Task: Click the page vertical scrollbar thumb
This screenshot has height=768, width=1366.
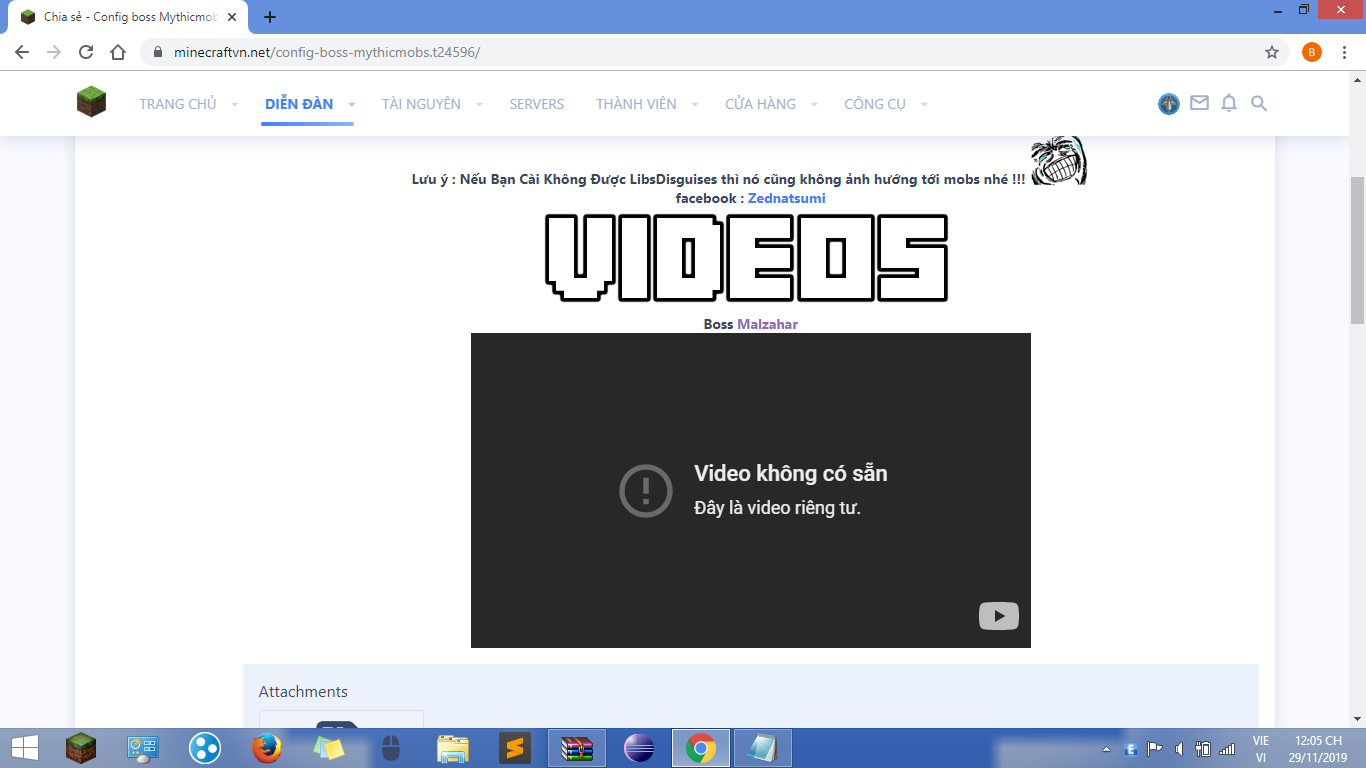Action: pos(1357,250)
